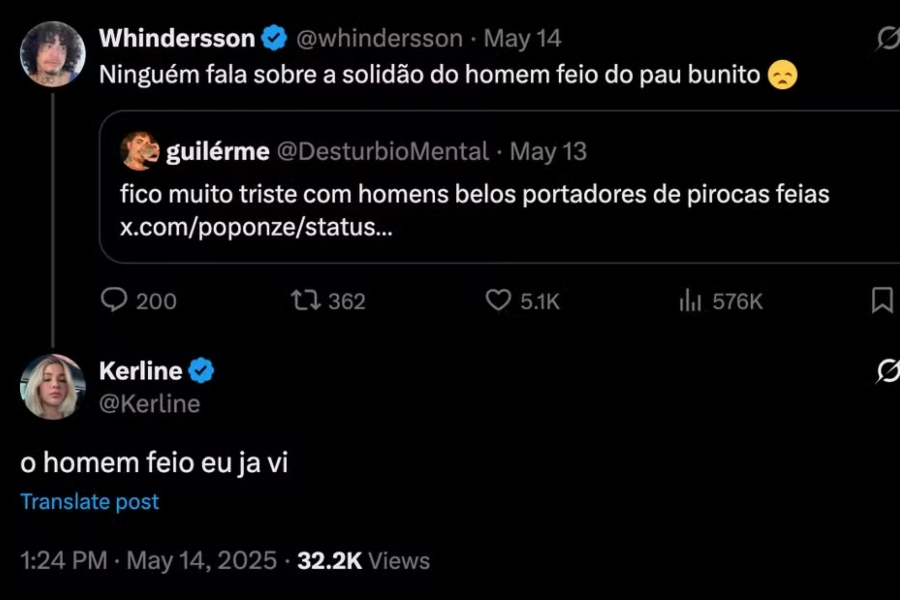Viewport: 900px width, 600px height.
Task: Click the Grok icon on Whindersson's tweet
Action: [886, 39]
